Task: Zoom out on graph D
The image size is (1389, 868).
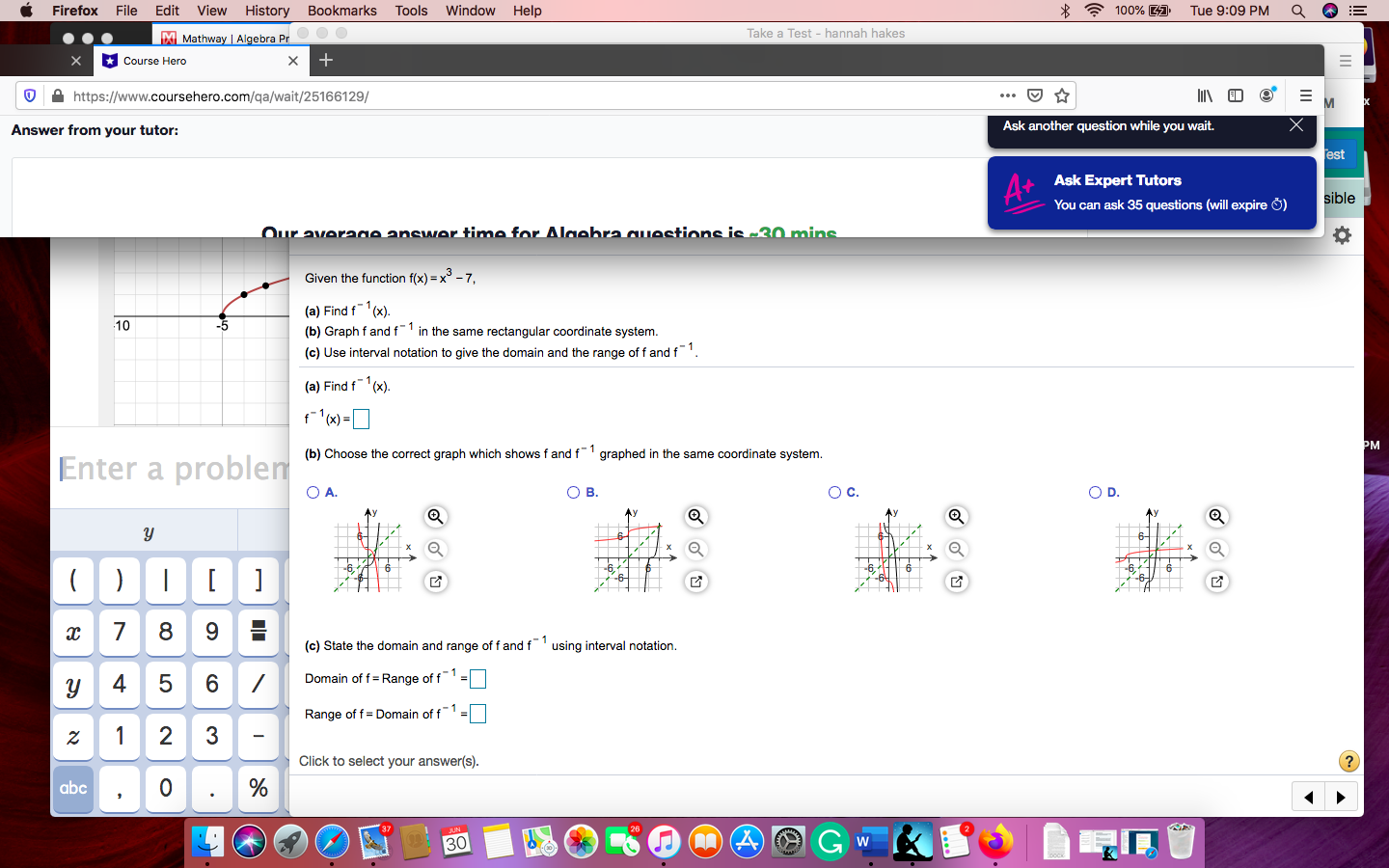Action: [x=1217, y=550]
